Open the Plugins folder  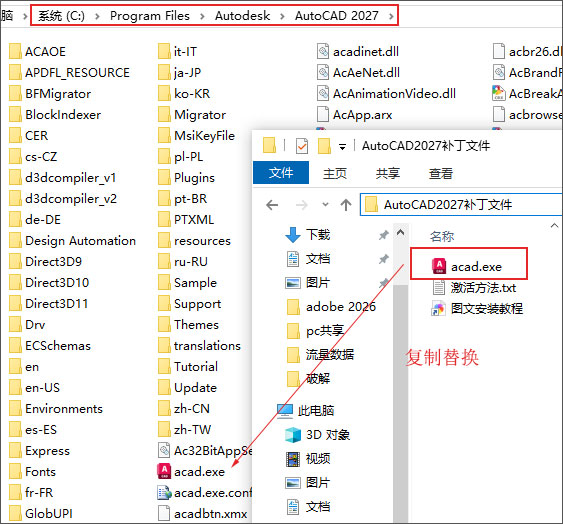[186, 177]
